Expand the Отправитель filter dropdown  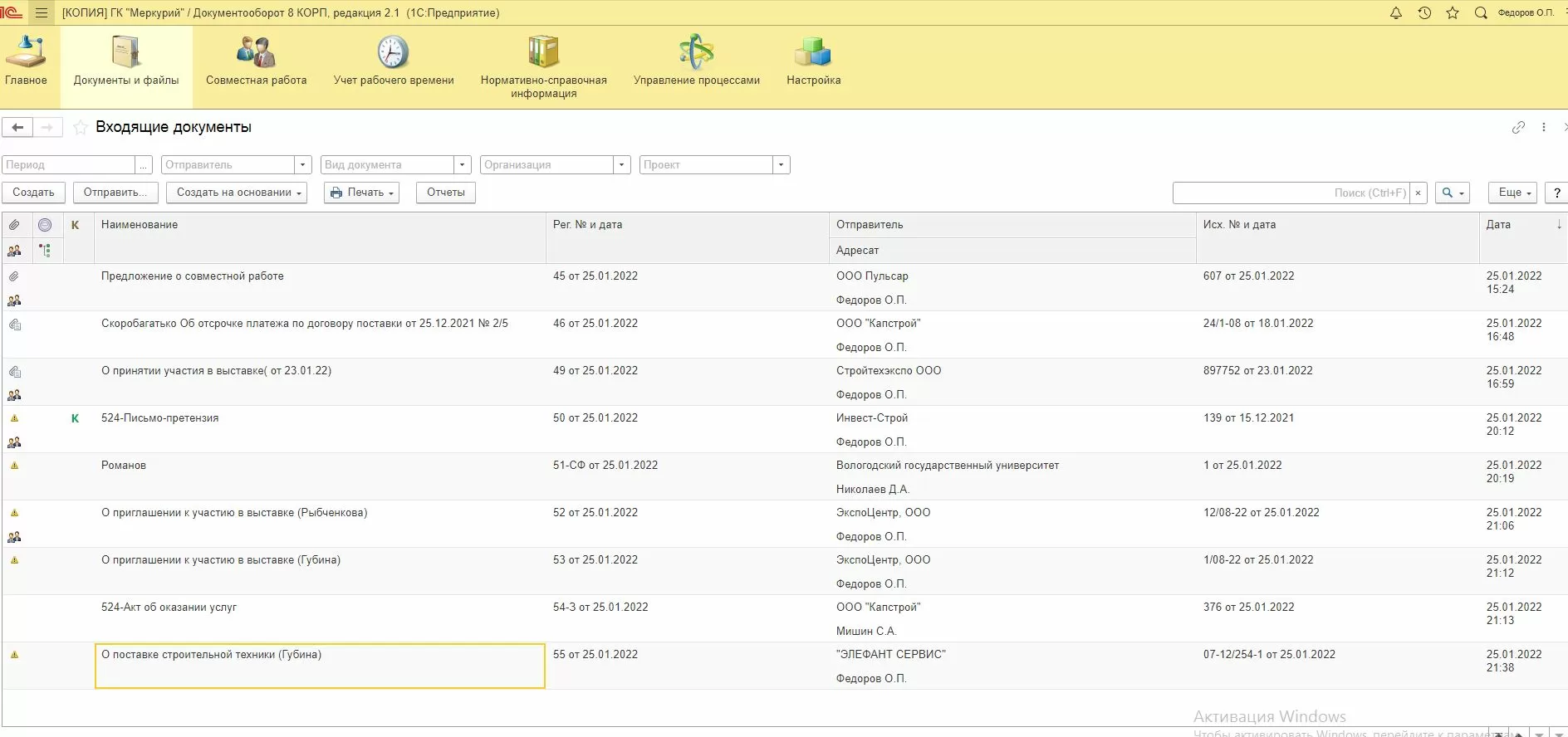303,165
